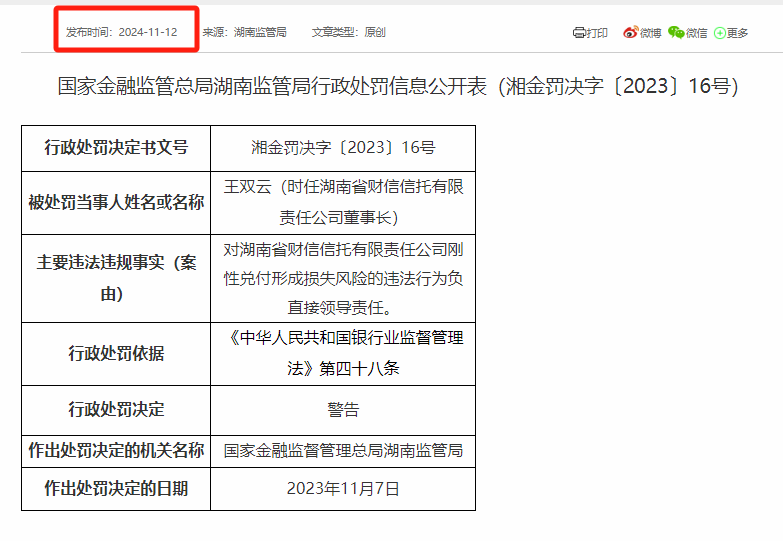
Task: Select the 作出处罚决定的机关名称 label cell
Action: click(x=116, y=451)
